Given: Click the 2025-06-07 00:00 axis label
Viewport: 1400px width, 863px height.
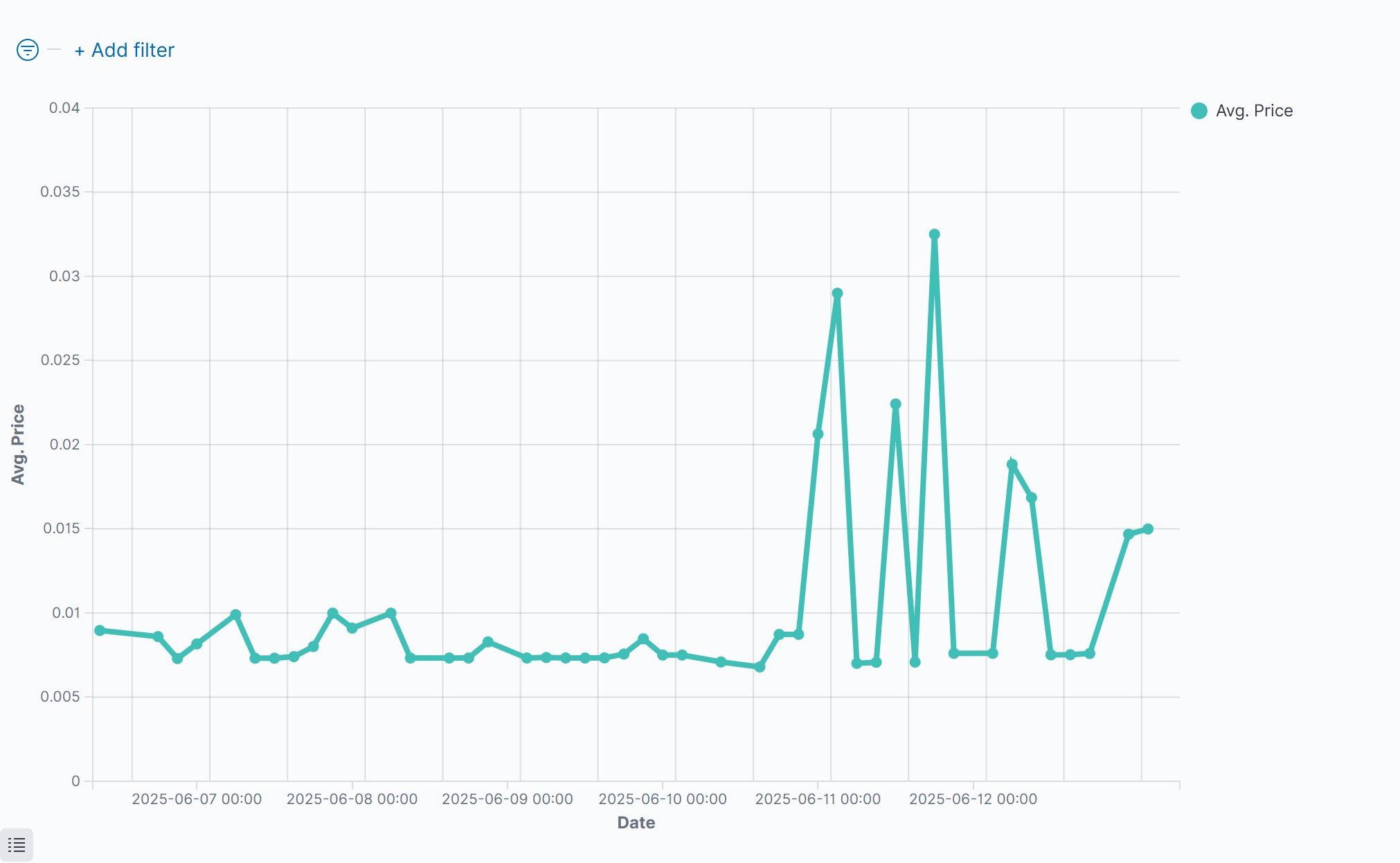Looking at the screenshot, I should (197, 799).
